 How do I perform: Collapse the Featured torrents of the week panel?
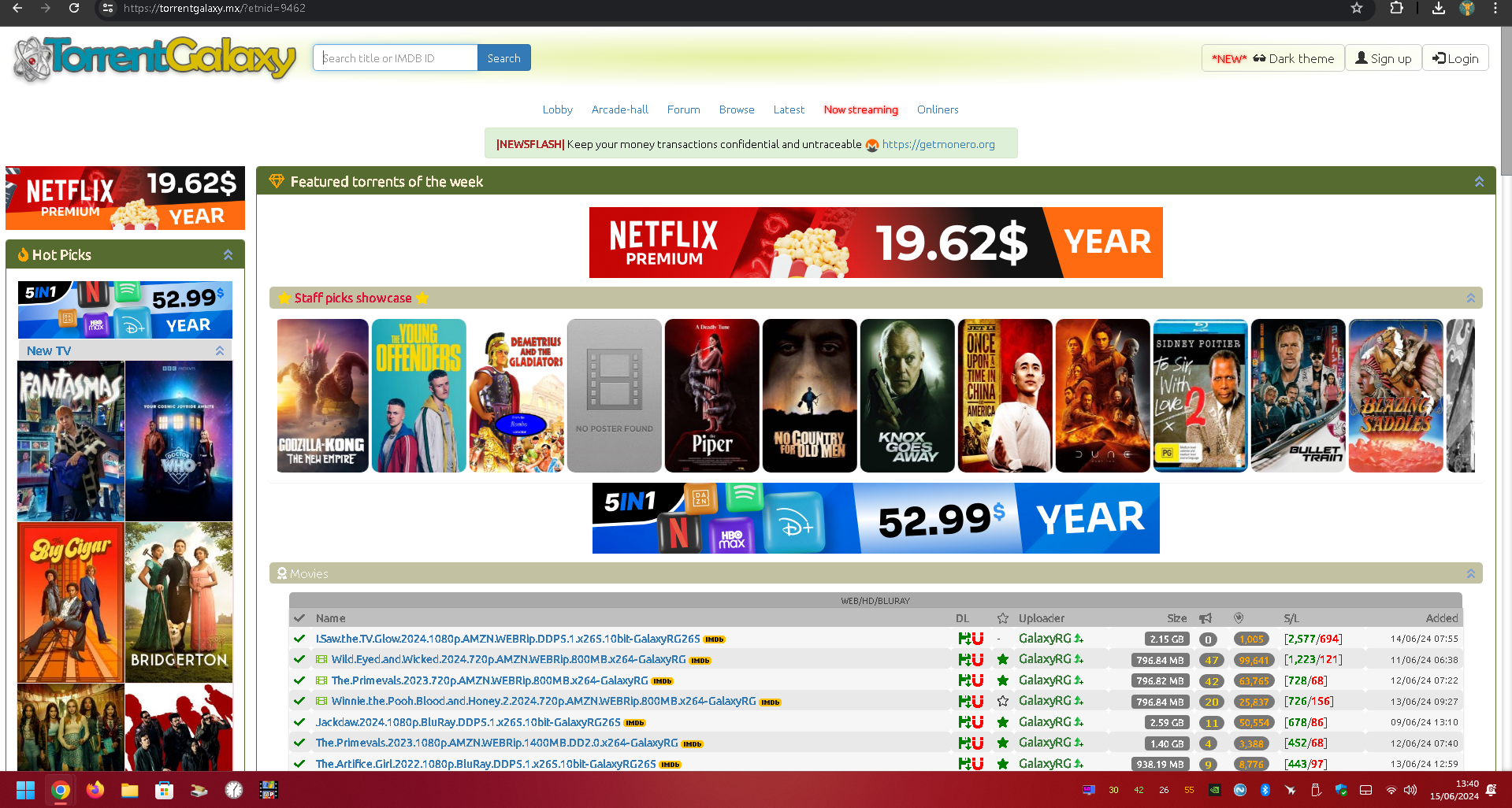coord(1479,182)
